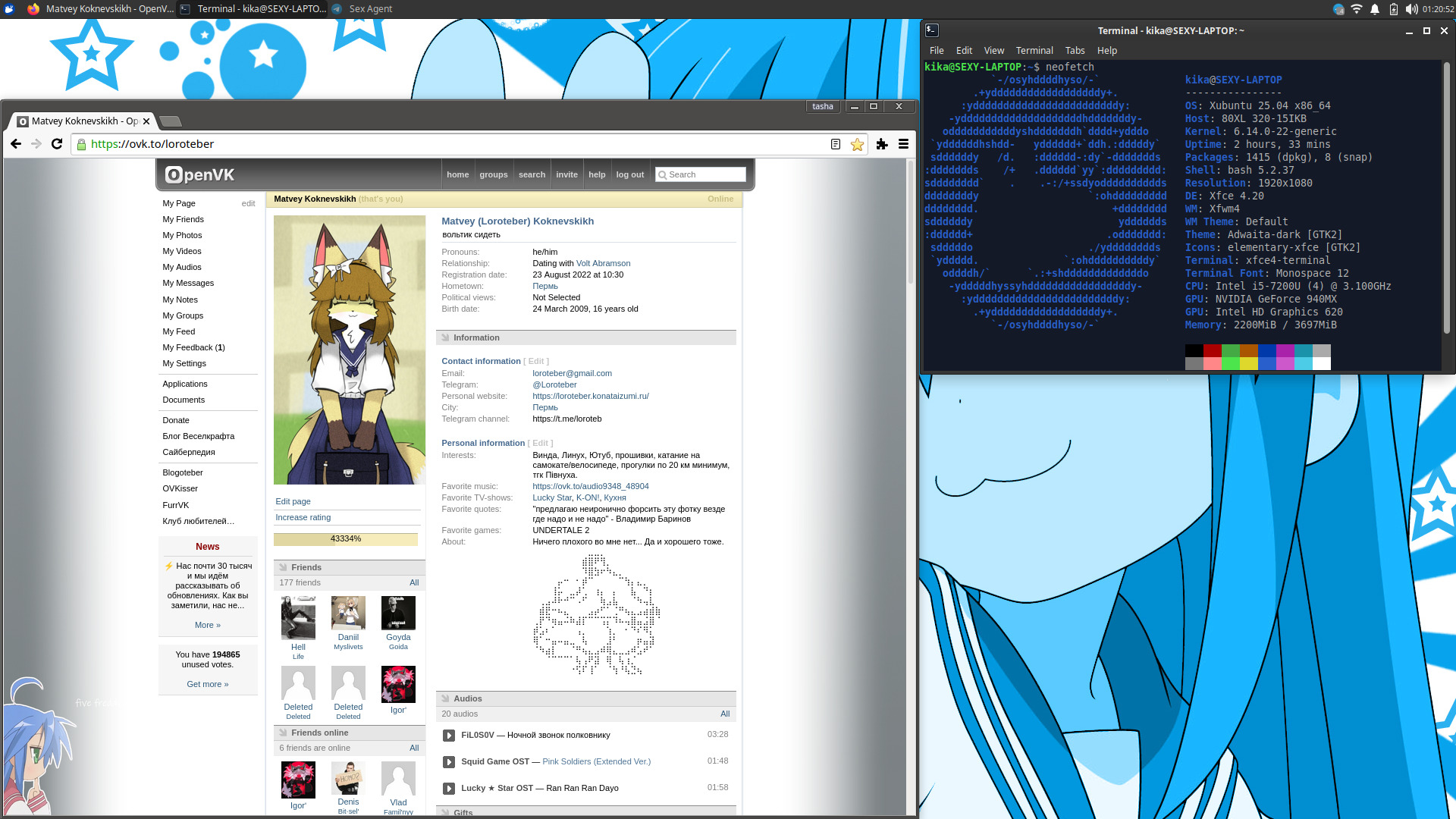Collapse the Audios section arrow
This screenshot has height=819, width=1456.
click(446, 699)
